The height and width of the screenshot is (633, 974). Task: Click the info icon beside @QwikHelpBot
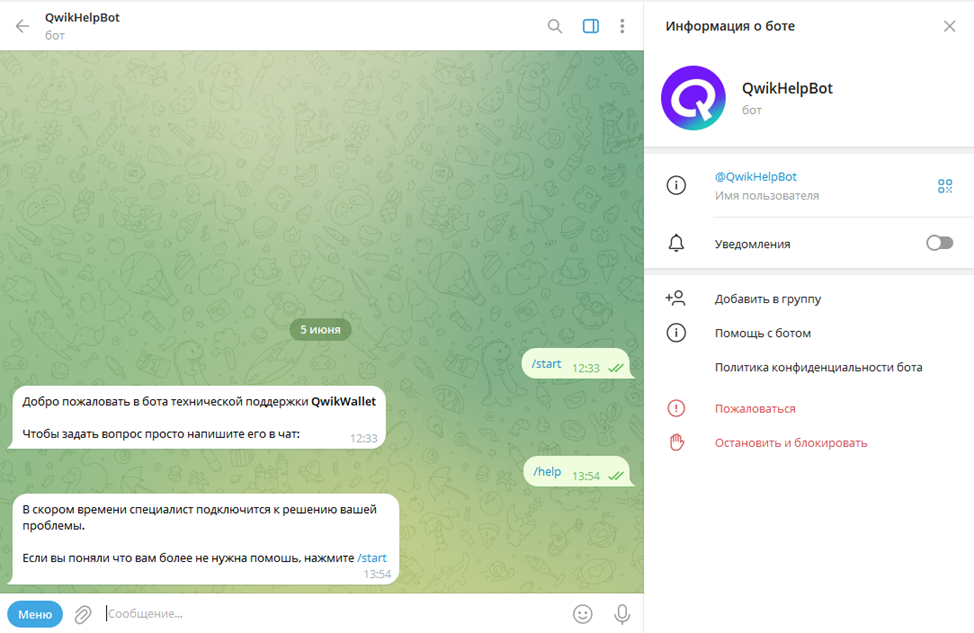tap(676, 185)
